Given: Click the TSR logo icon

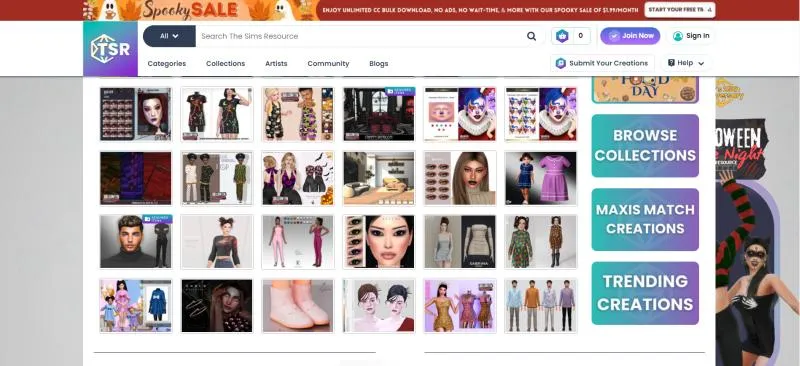Looking at the screenshot, I should point(110,48).
